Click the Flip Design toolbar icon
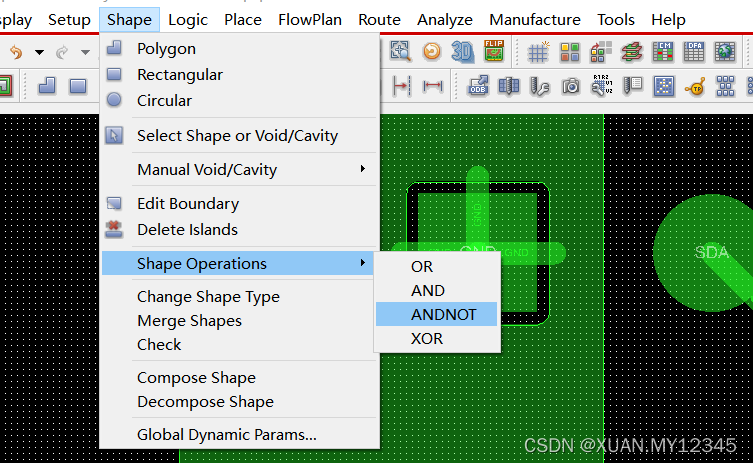This screenshot has width=753, height=463. pyautogui.click(x=493, y=51)
